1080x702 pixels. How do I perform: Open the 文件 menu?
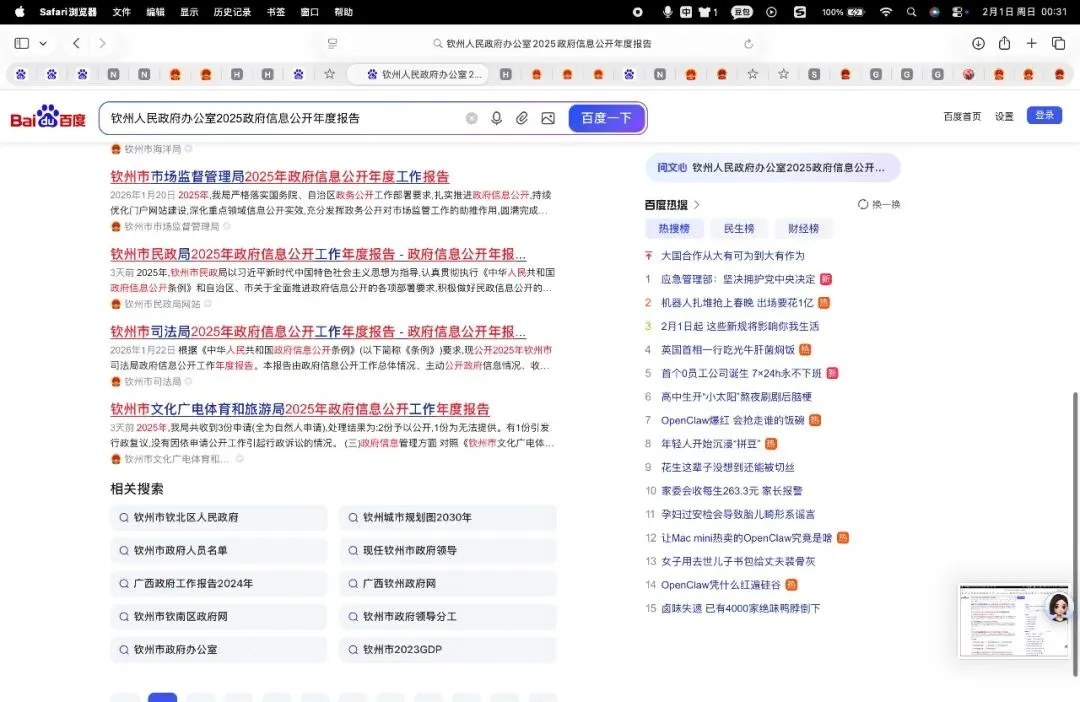pyautogui.click(x=121, y=12)
